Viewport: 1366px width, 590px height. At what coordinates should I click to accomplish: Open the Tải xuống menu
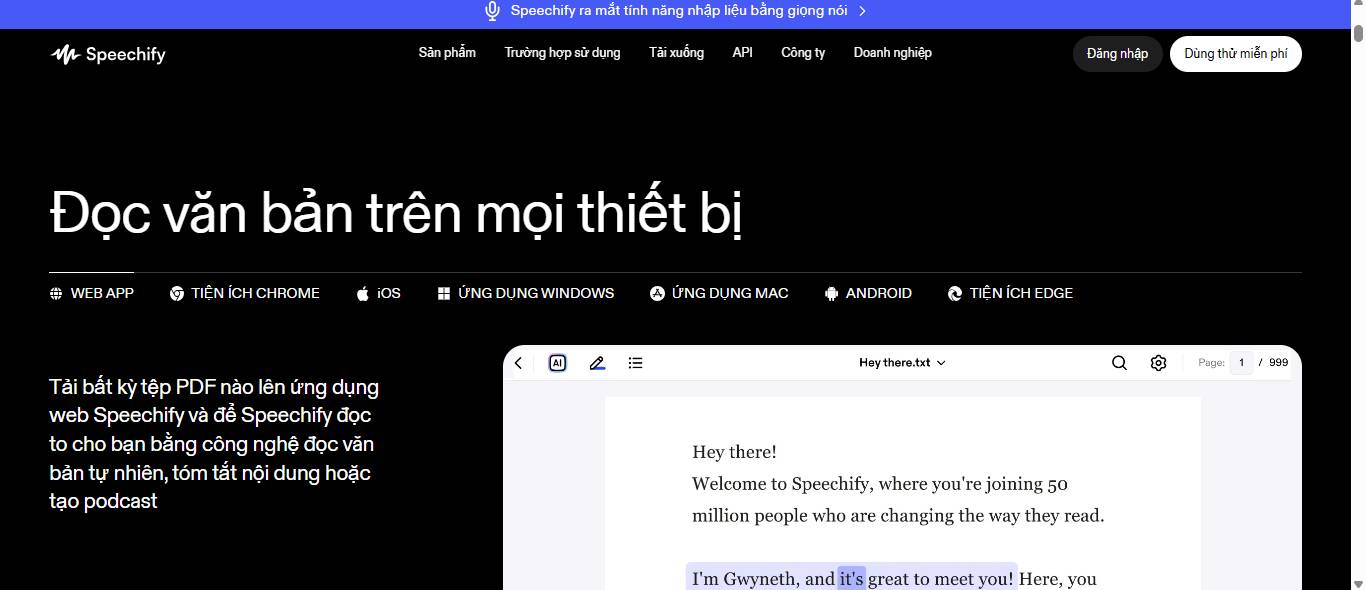676,53
